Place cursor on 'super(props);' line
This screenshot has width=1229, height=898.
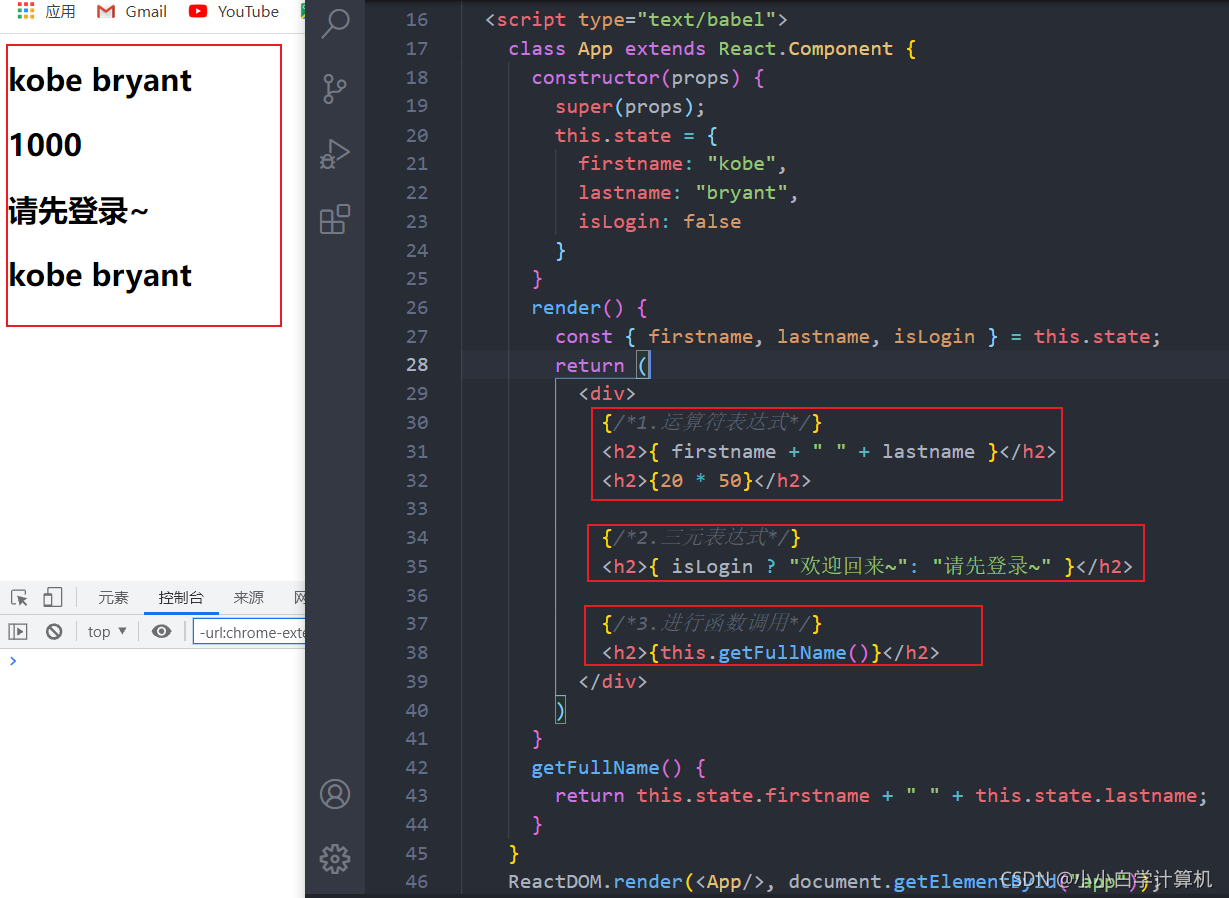coord(631,107)
